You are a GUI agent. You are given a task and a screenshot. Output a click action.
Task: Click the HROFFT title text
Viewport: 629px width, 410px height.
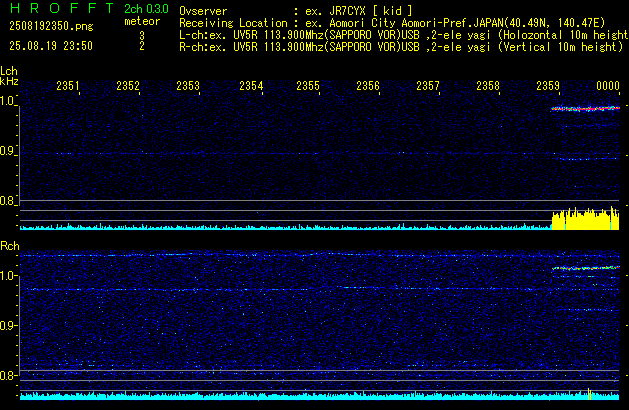tap(61, 8)
